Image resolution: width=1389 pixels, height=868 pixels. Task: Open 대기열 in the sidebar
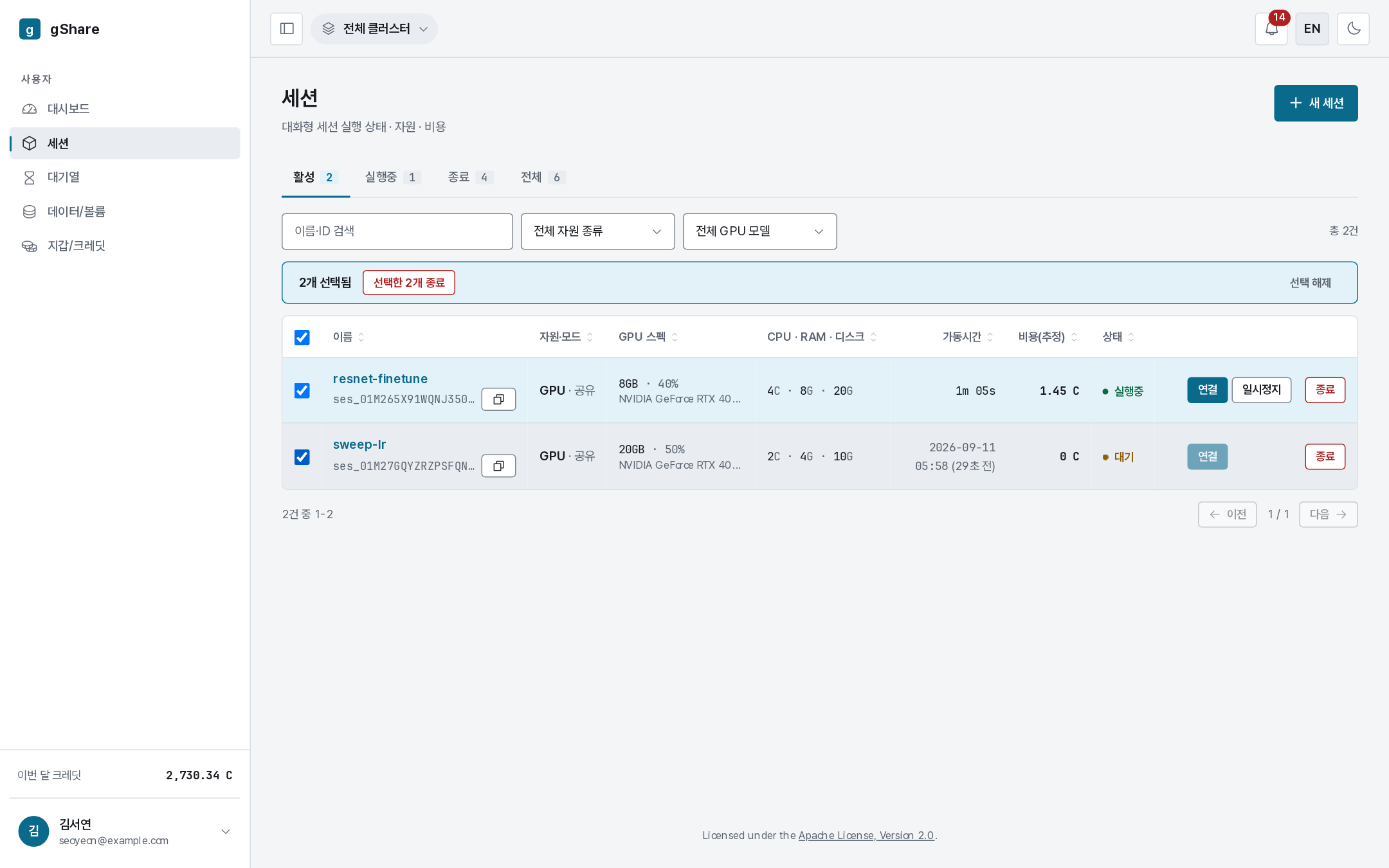(125, 177)
